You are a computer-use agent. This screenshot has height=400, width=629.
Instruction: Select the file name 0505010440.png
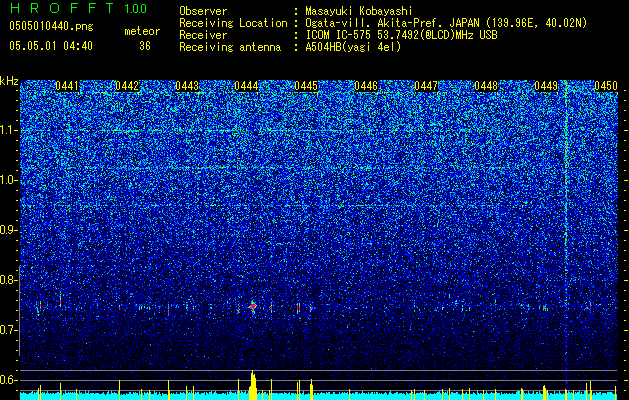click(51, 26)
